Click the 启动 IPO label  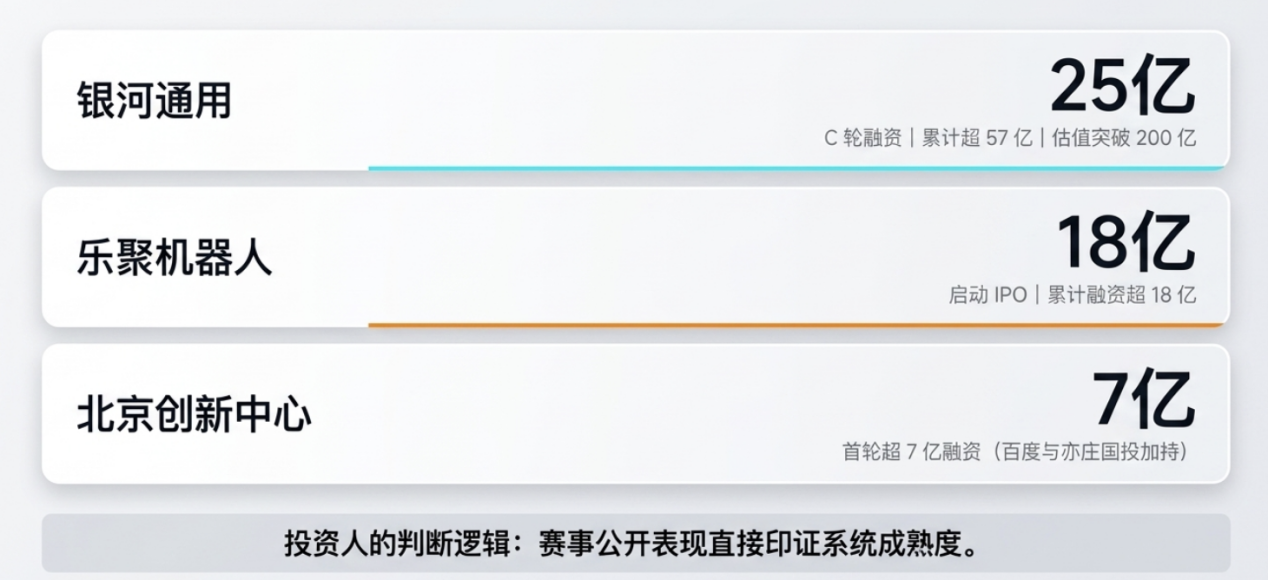pyautogui.click(x=987, y=295)
